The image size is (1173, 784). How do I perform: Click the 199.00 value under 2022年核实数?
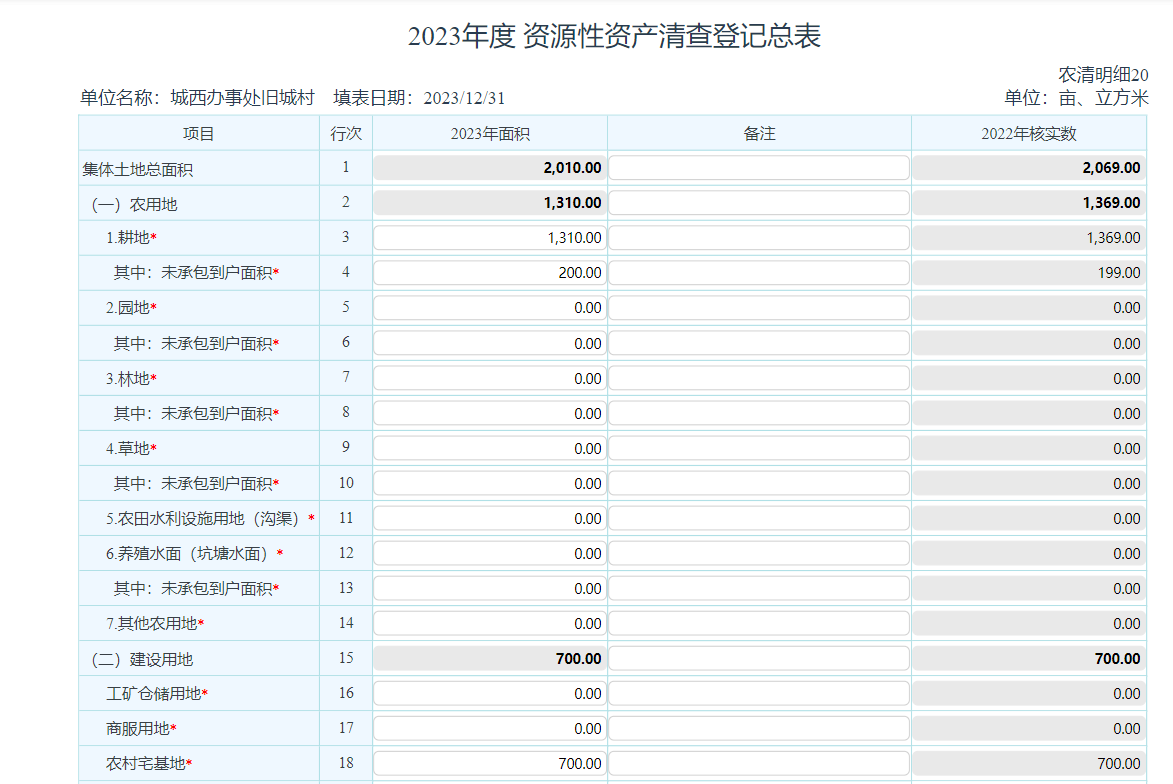coord(1029,273)
